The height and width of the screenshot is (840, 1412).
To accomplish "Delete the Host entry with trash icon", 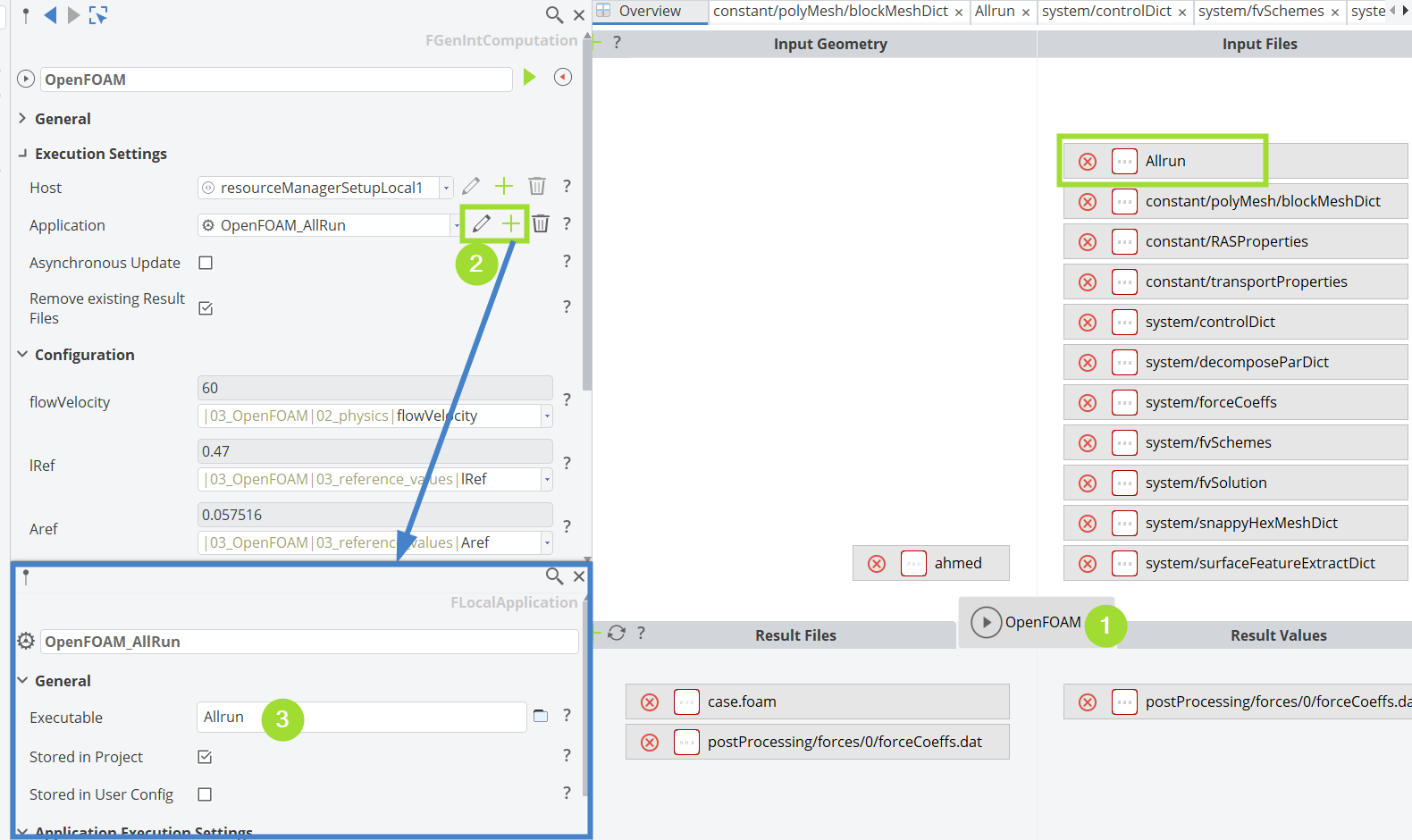I will click(537, 186).
